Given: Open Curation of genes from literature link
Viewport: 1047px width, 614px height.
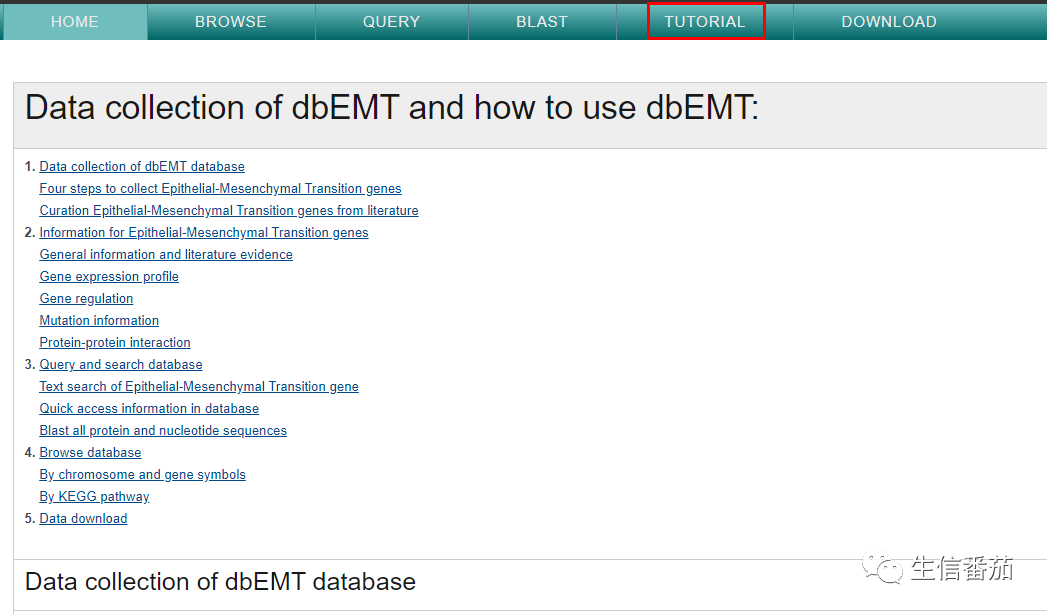Looking at the screenshot, I should [229, 211].
